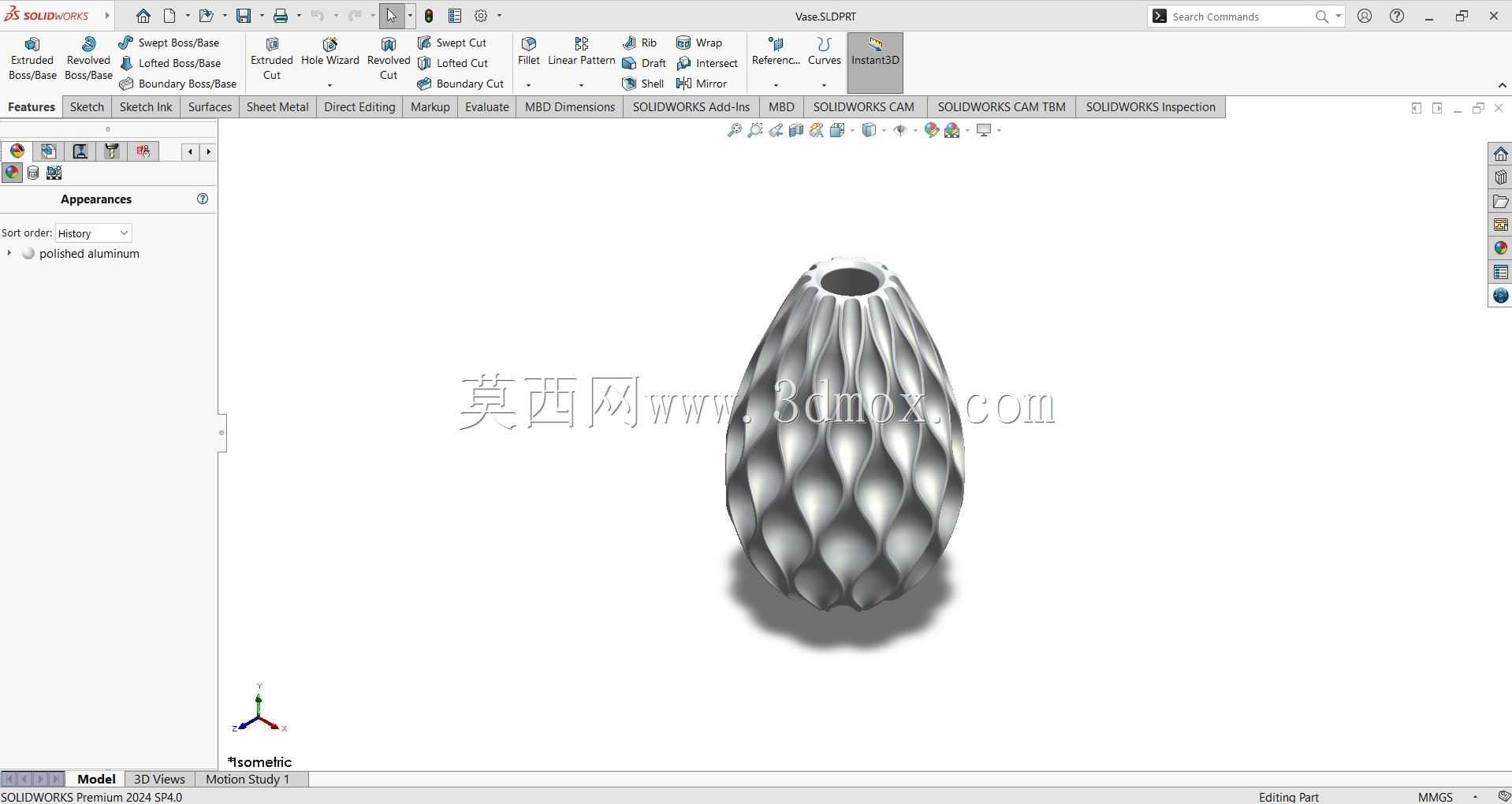Switch to the Sheet Metal tab
The height and width of the screenshot is (804, 1512).
pyautogui.click(x=277, y=107)
